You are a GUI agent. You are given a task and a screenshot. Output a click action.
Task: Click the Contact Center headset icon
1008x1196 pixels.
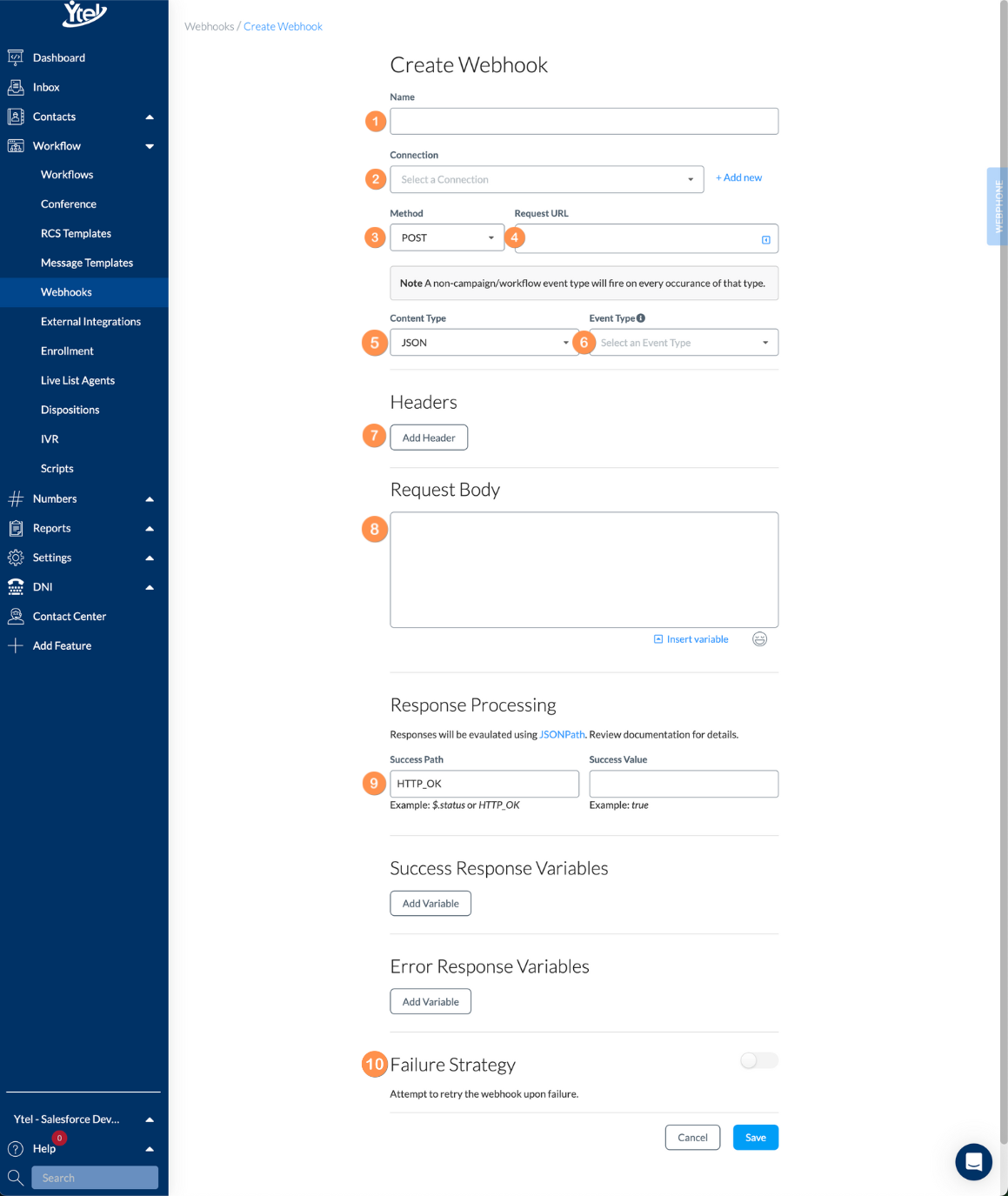click(x=16, y=616)
